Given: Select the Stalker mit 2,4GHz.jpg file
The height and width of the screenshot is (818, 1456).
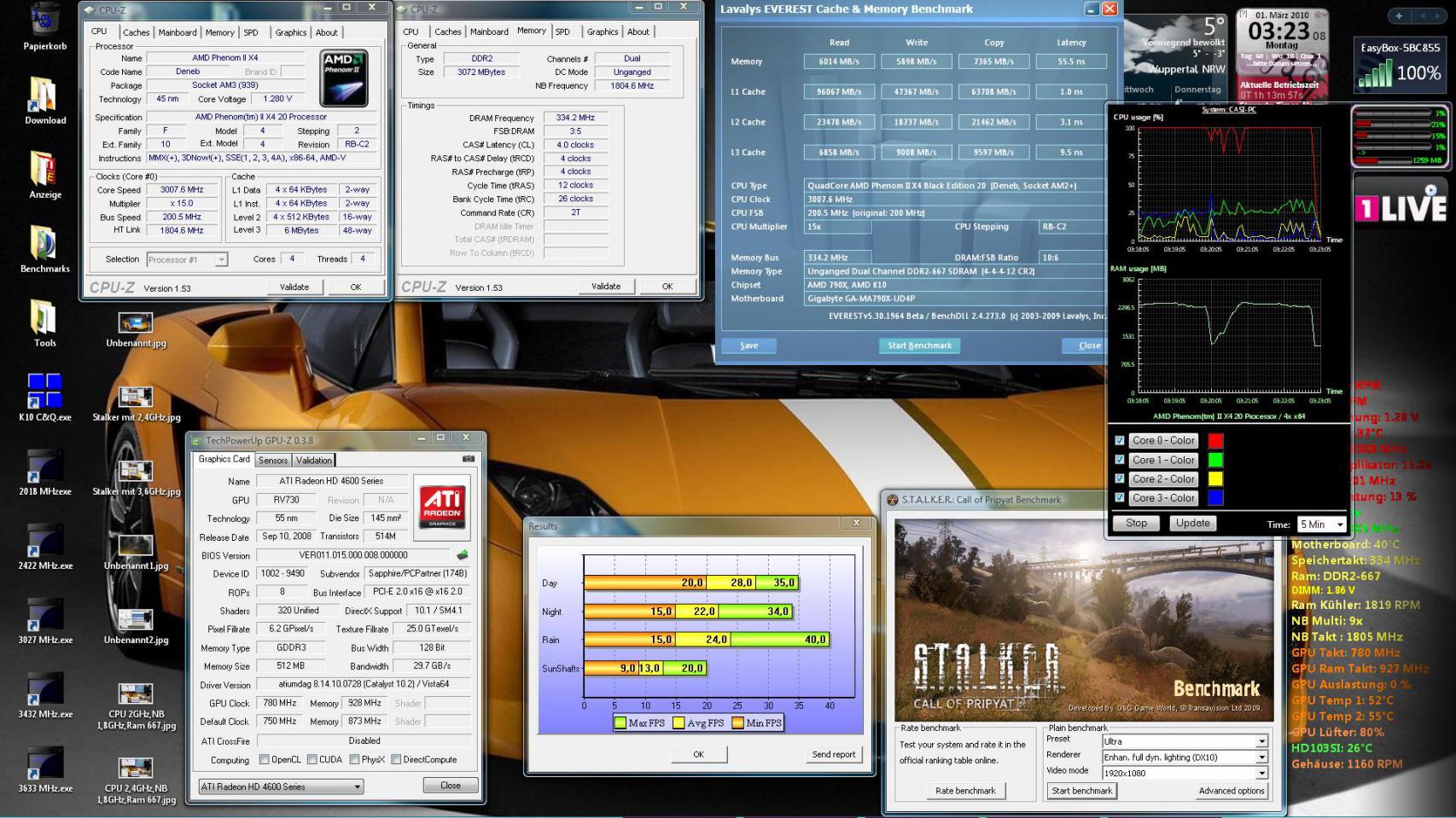Looking at the screenshot, I should [136, 404].
